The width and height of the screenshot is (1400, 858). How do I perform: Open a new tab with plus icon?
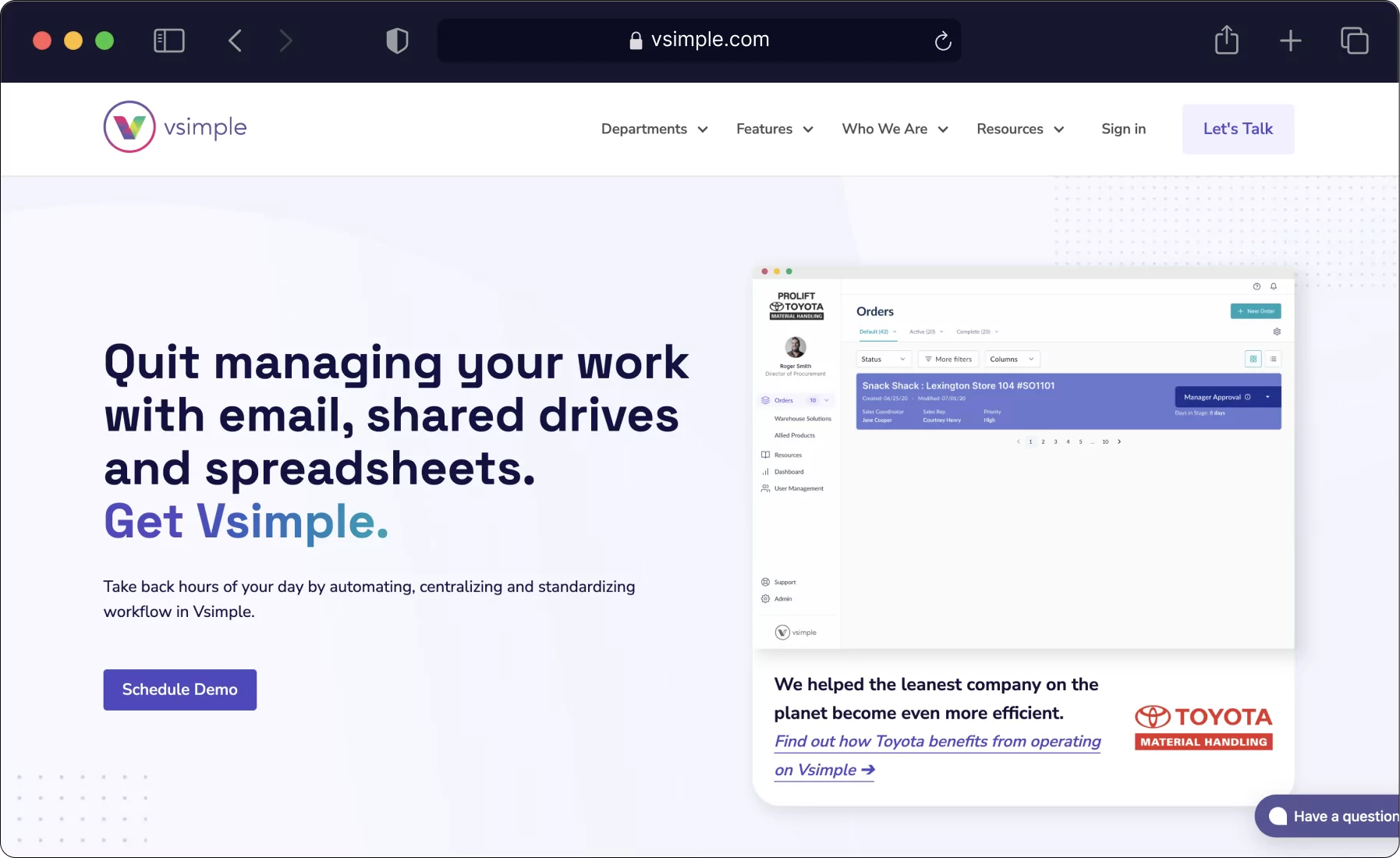point(1291,41)
